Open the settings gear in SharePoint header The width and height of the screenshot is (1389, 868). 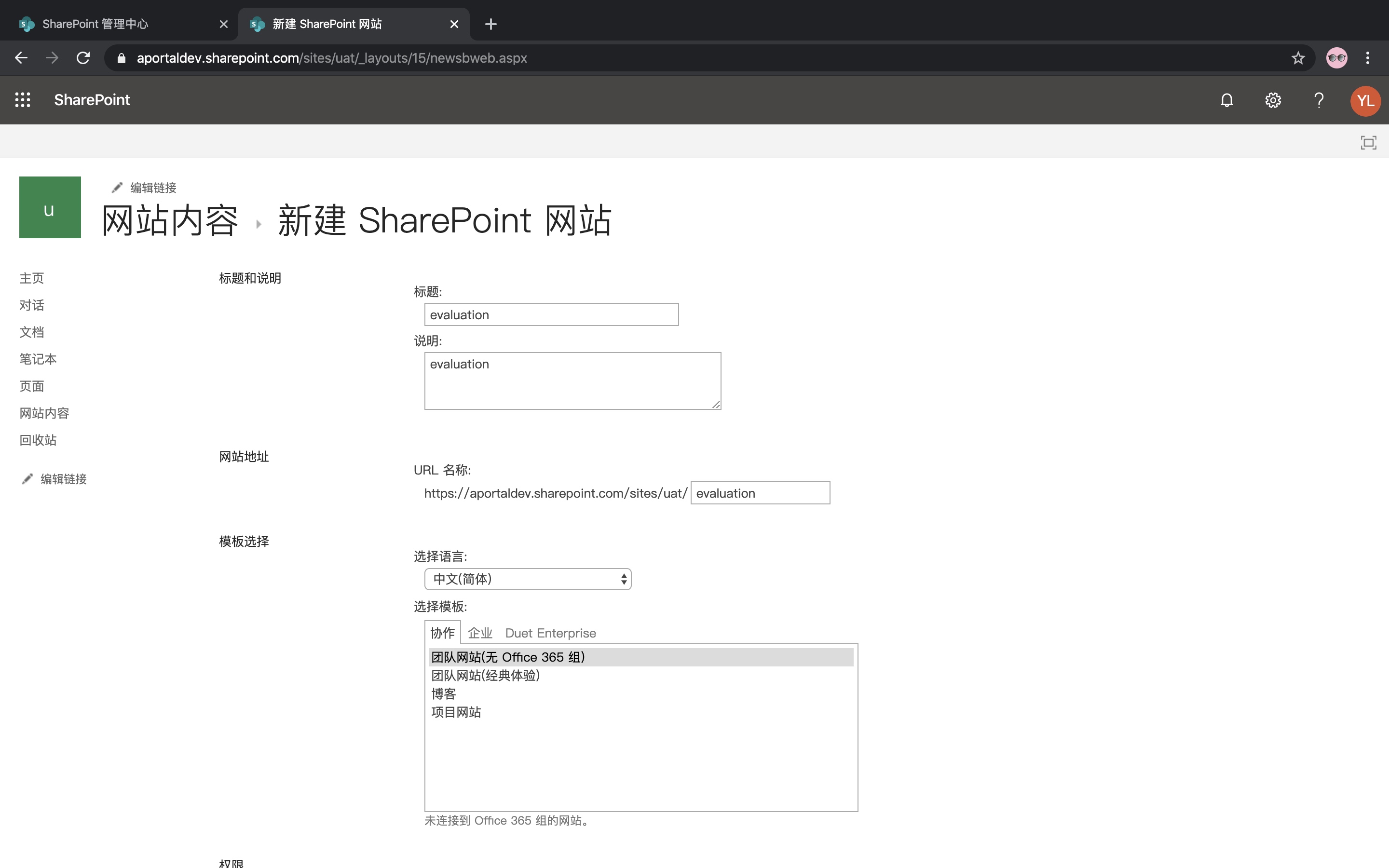point(1272,100)
